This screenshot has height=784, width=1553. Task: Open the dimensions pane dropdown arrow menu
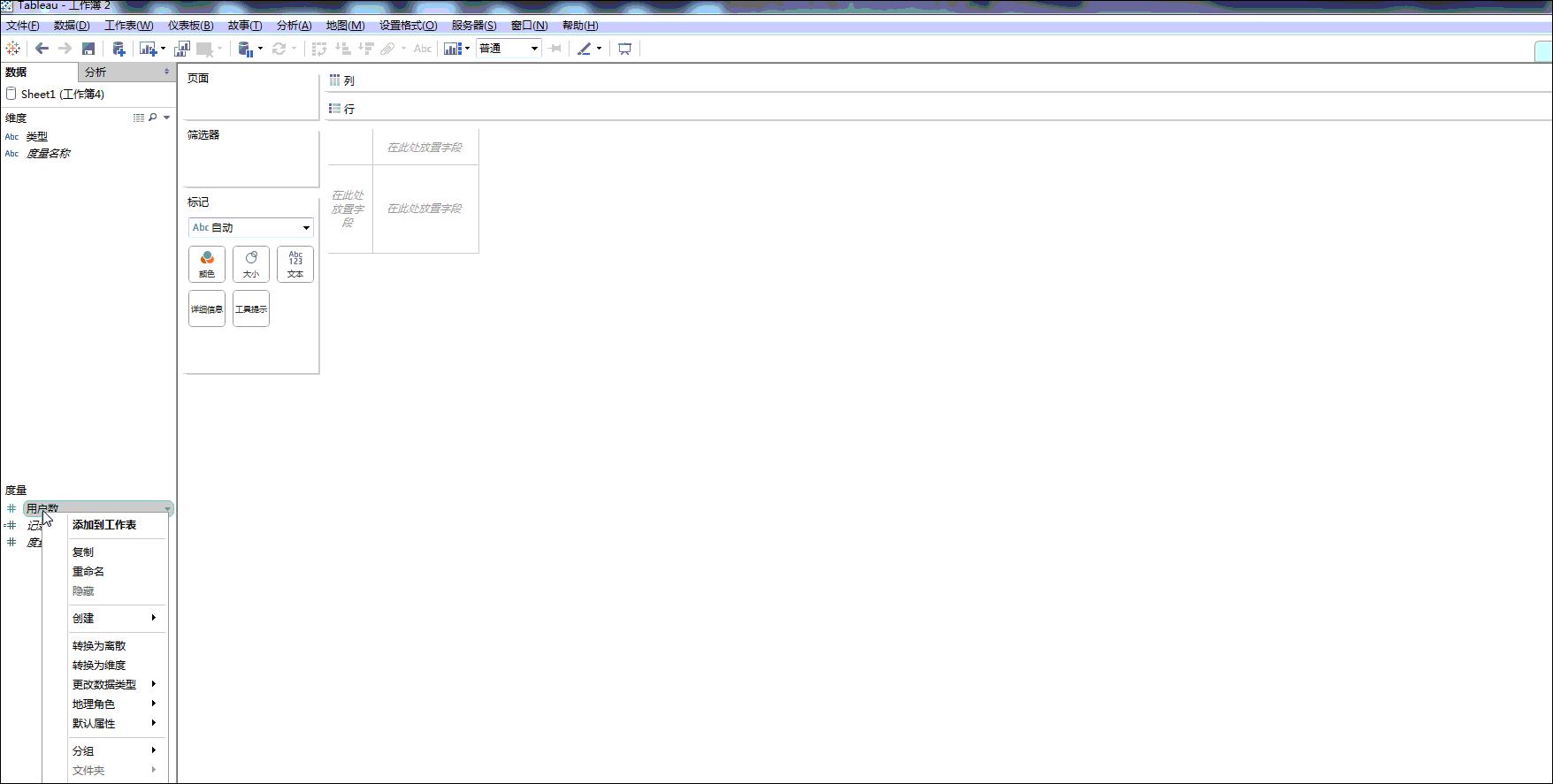click(x=166, y=118)
